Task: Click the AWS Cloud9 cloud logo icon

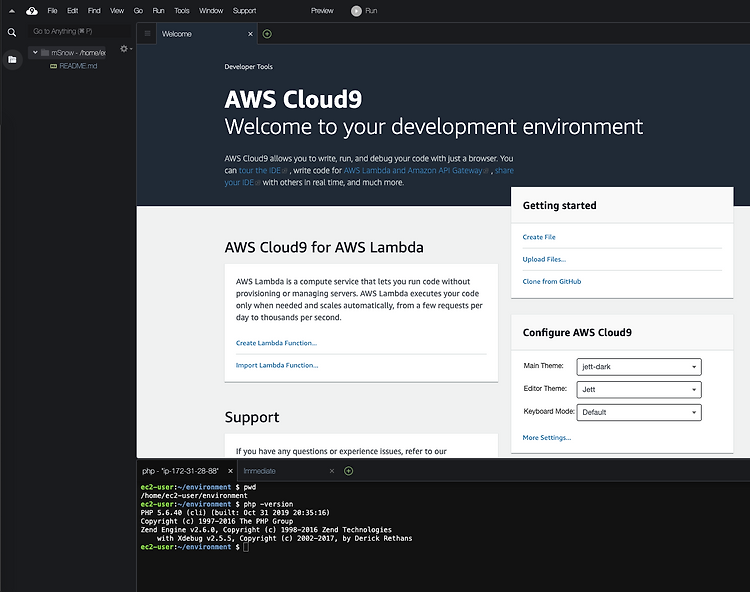Action: pyautogui.click(x=31, y=10)
